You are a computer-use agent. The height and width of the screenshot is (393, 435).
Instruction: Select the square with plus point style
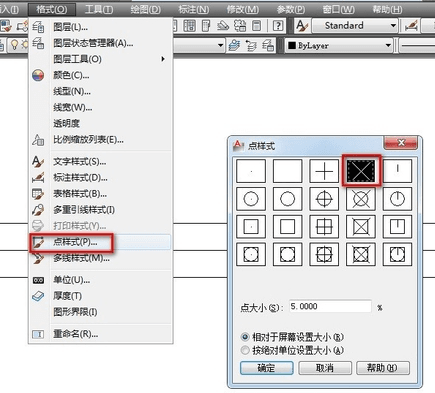click(324, 227)
